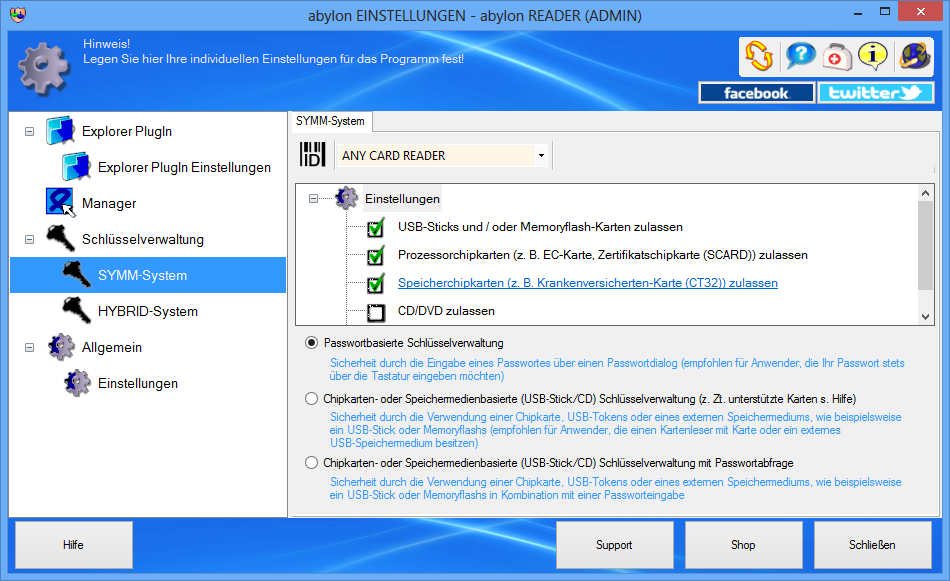Select Allgemein tree item

point(112,348)
